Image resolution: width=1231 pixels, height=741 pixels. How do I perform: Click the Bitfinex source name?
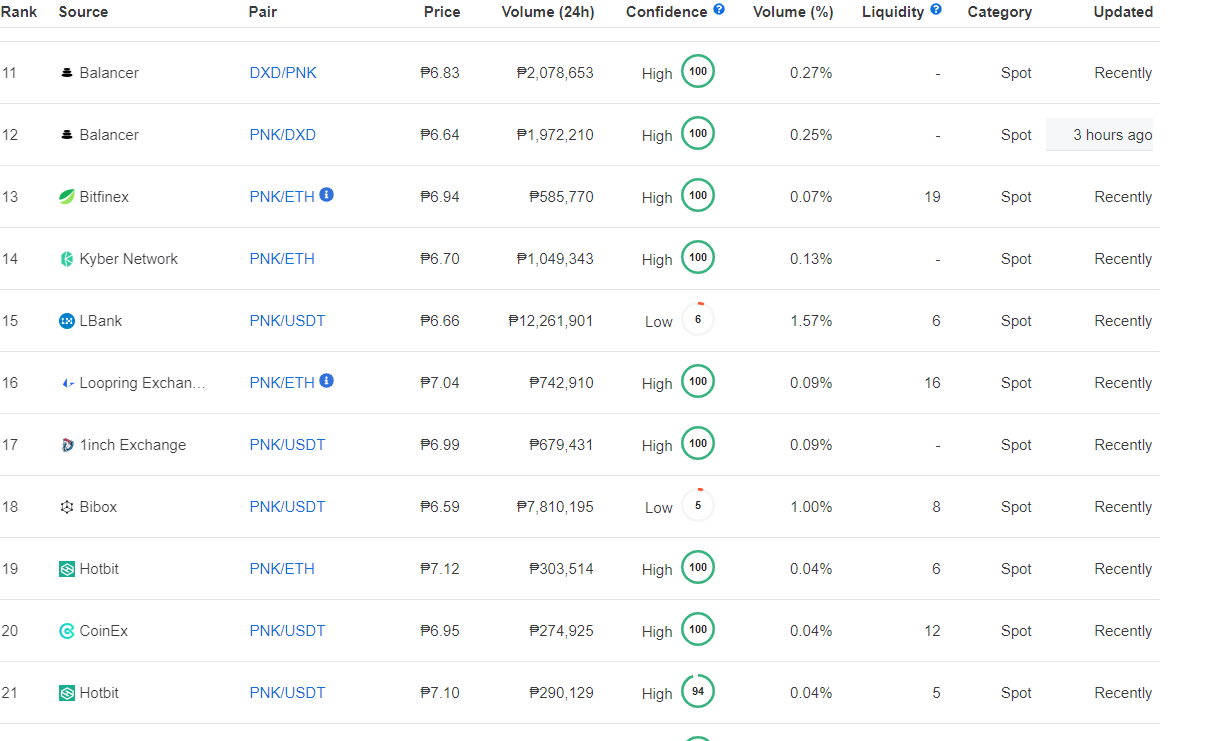point(104,197)
